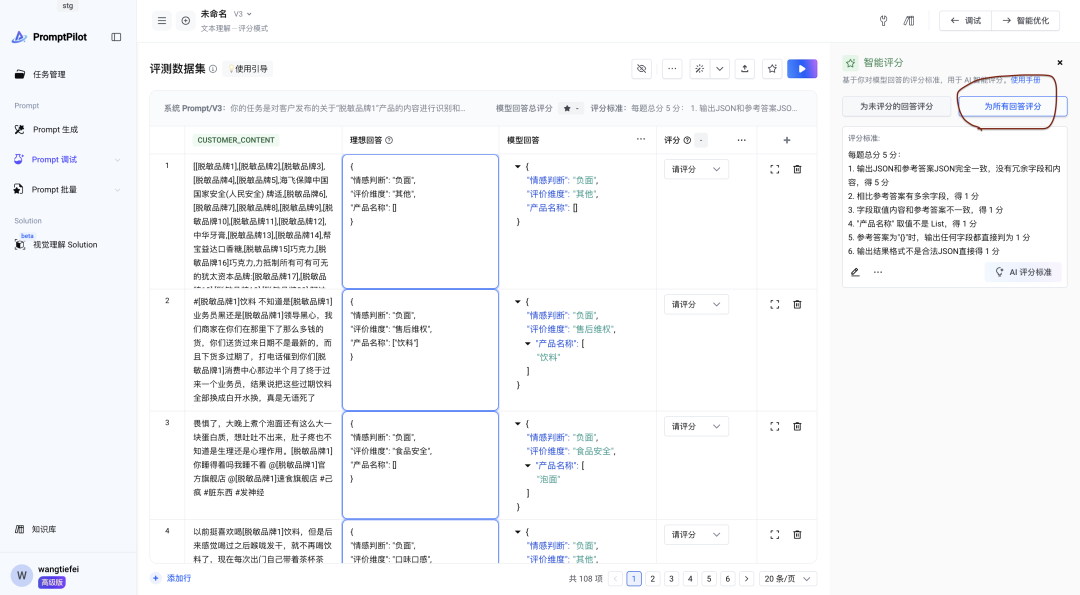
Task: Close the 智能评分 panel
Action: coord(1060,63)
